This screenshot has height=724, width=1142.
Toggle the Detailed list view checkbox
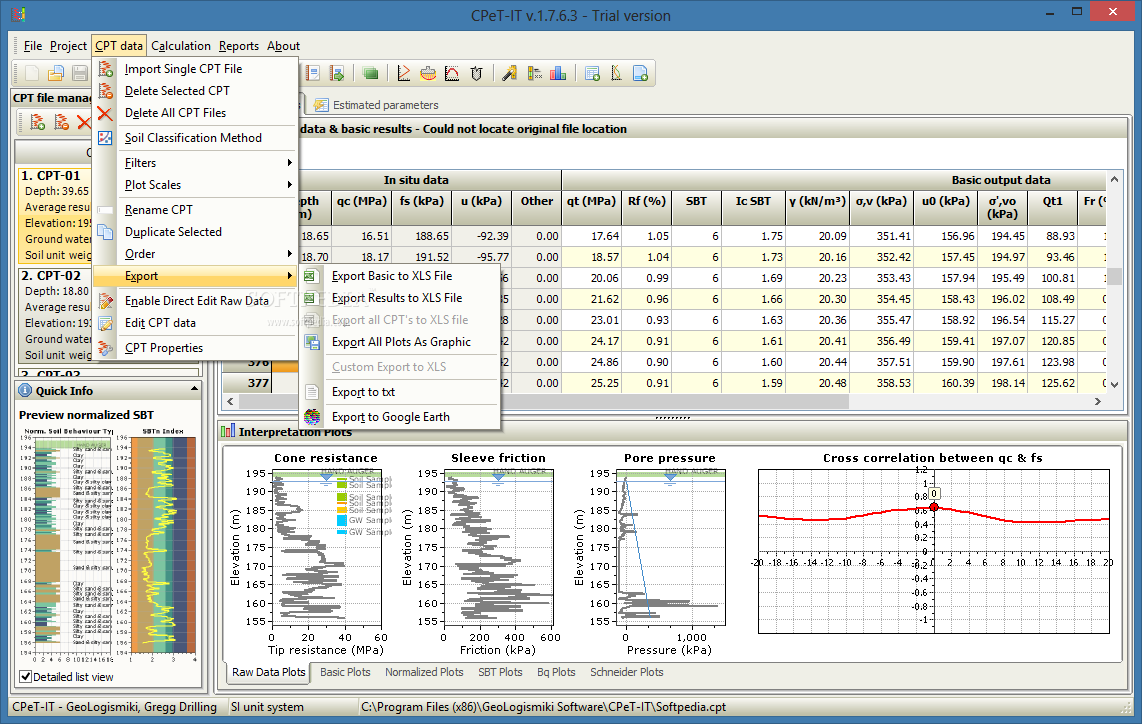[25, 677]
